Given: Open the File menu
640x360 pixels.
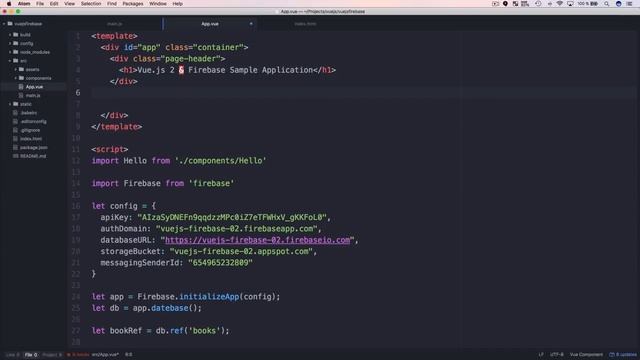Looking at the screenshot, I should click(x=40, y=4).
